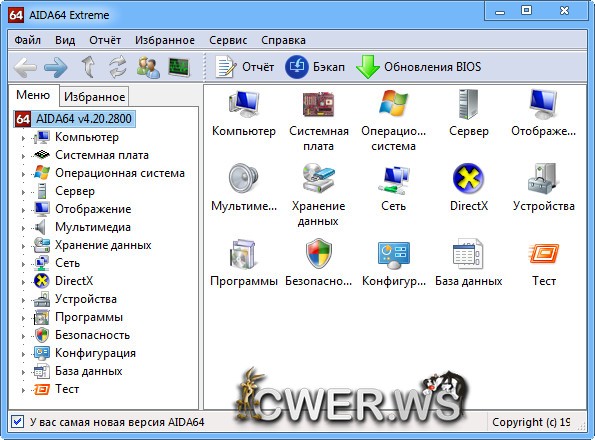
Task: Open the Сервис menu
Action: click(x=228, y=40)
